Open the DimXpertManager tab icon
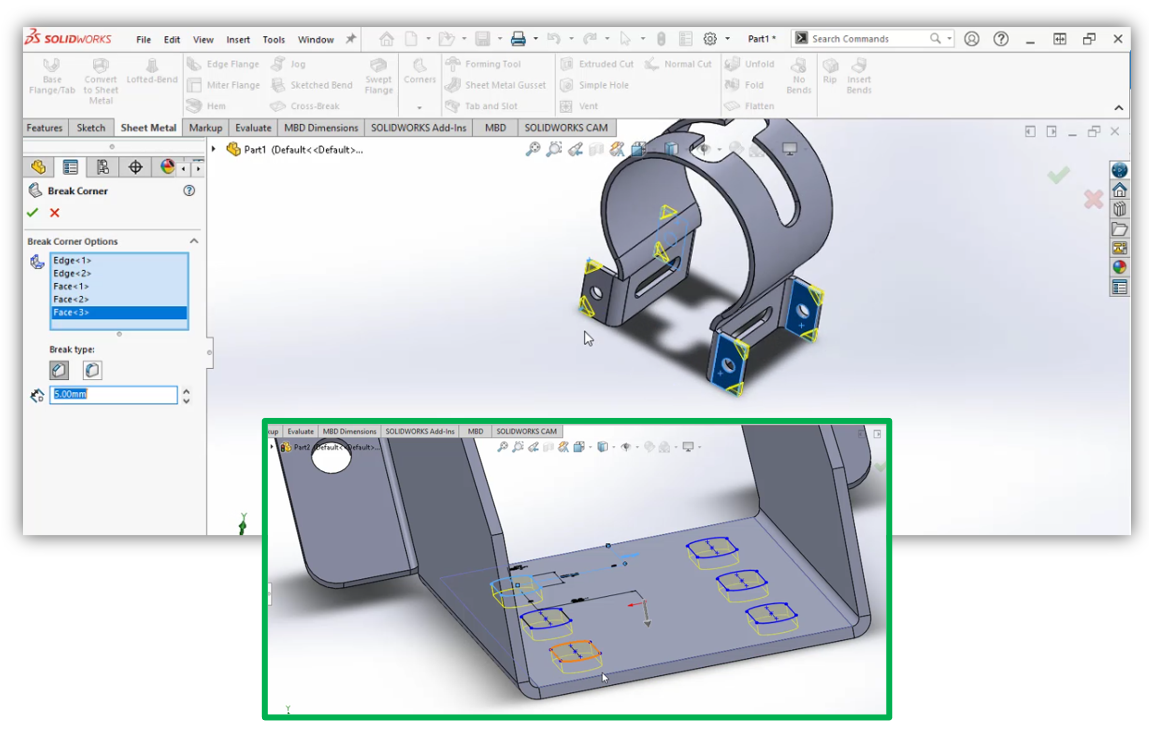This screenshot has width=1149, height=737. pos(136,167)
